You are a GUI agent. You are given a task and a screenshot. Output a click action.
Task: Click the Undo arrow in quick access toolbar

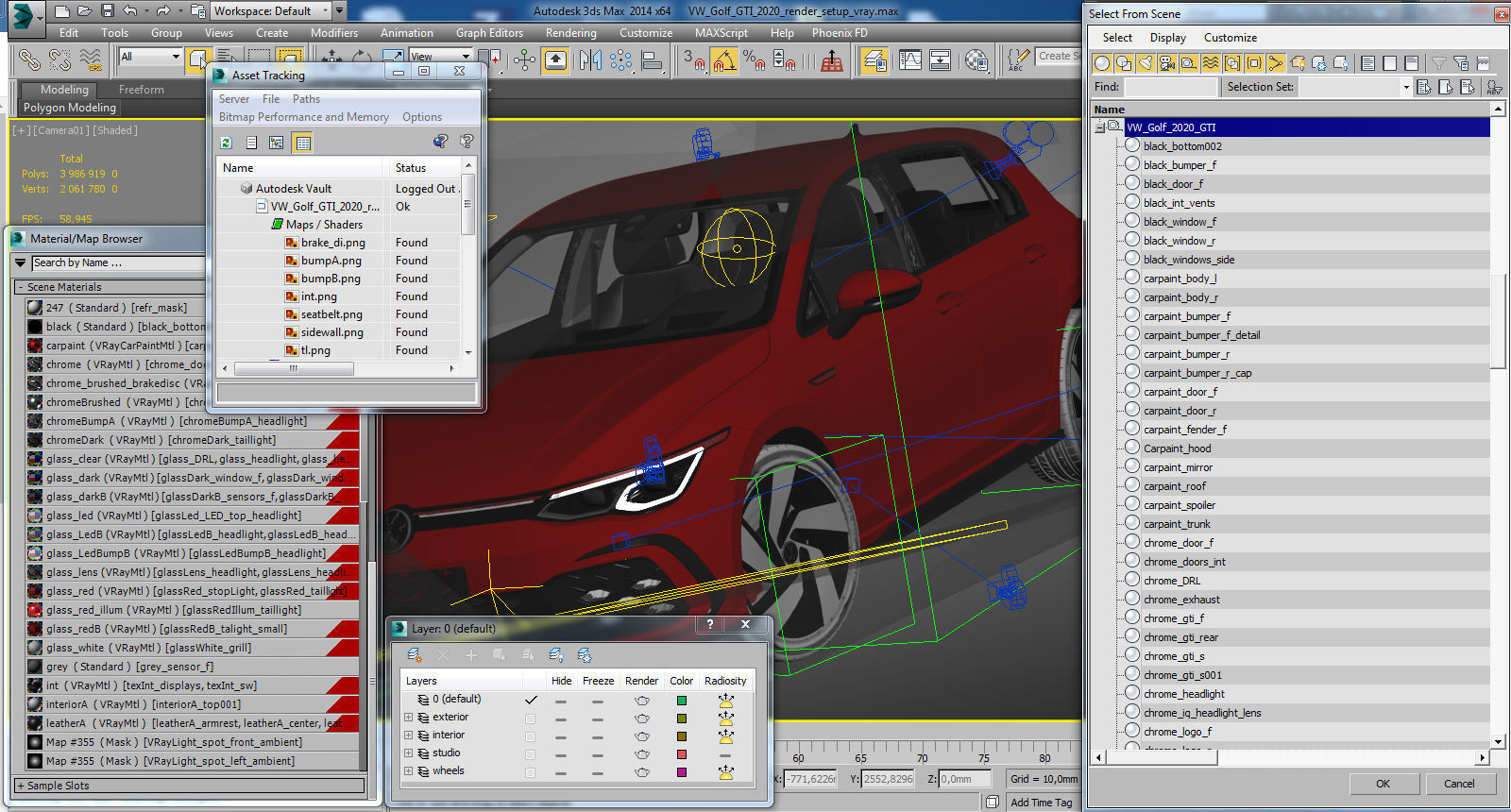click(x=130, y=11)
